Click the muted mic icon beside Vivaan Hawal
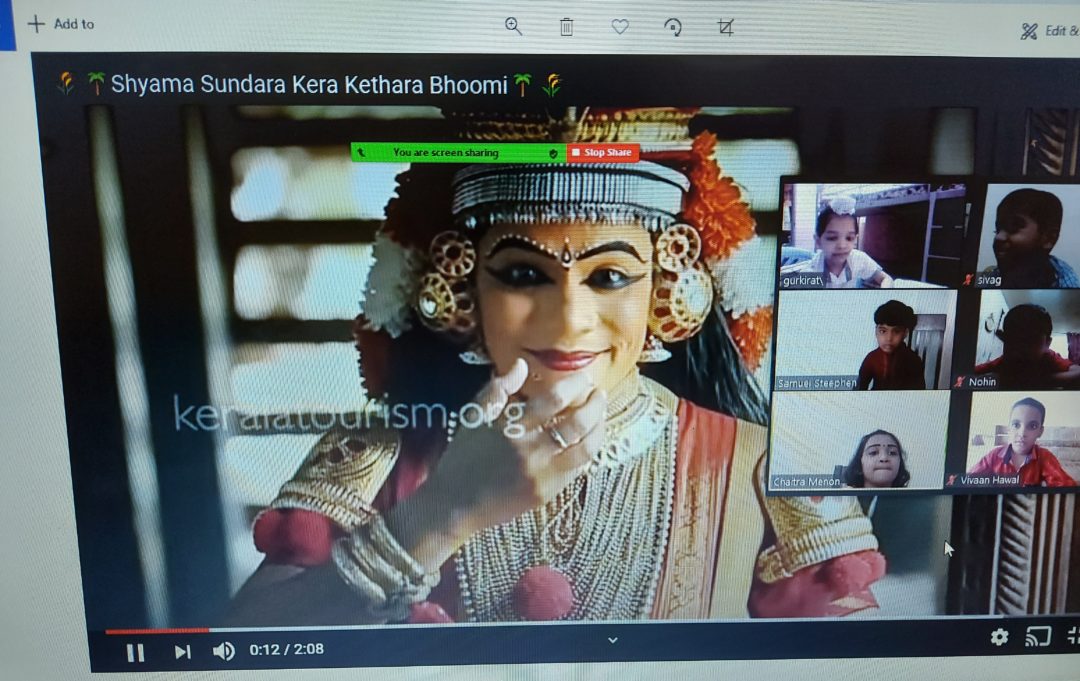1080x681 pixels. [x=953, y=480]
